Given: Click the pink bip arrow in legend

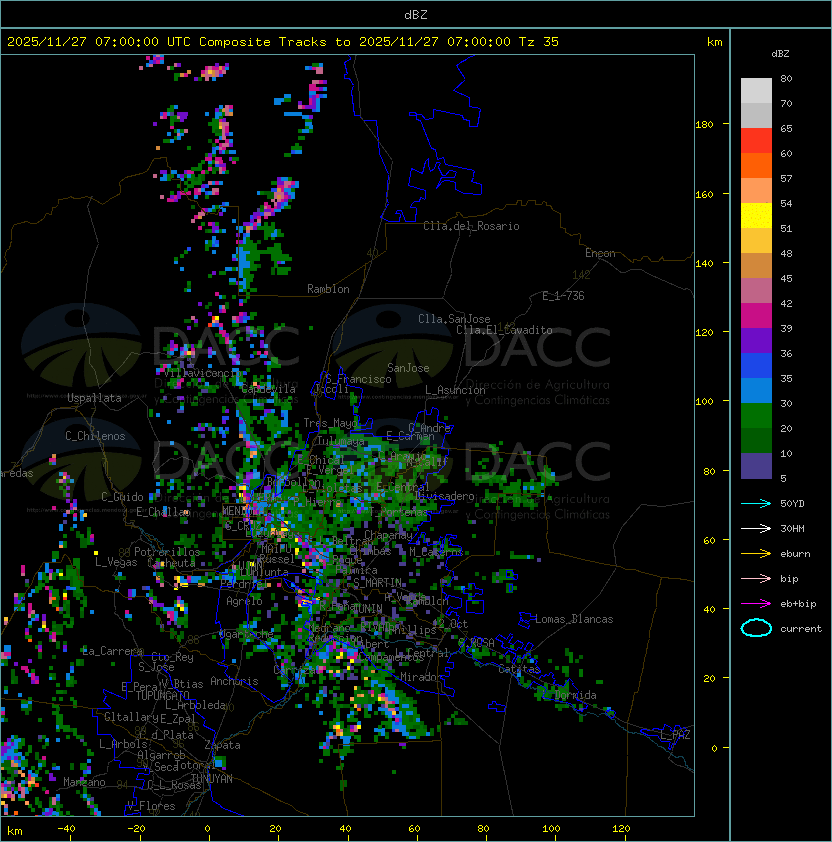Looking at the screenshot, I should pos(756,578).
